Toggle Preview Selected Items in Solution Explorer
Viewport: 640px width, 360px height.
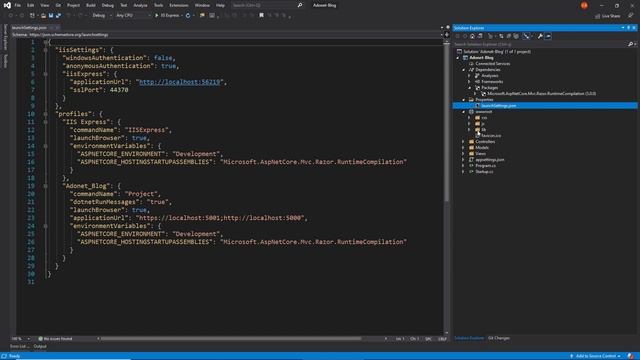click(548, 36)
